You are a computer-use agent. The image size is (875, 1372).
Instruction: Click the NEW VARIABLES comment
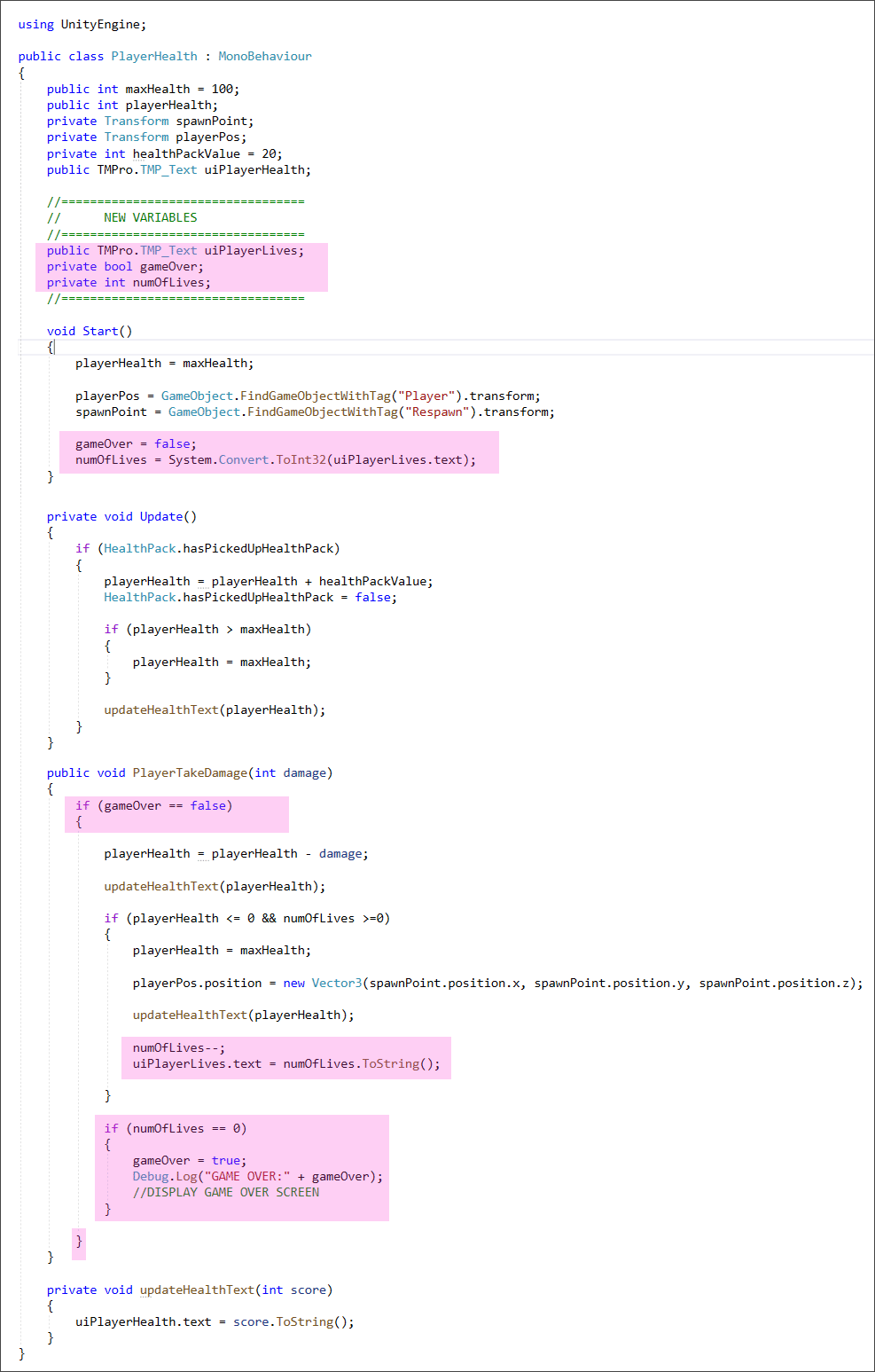150,217
